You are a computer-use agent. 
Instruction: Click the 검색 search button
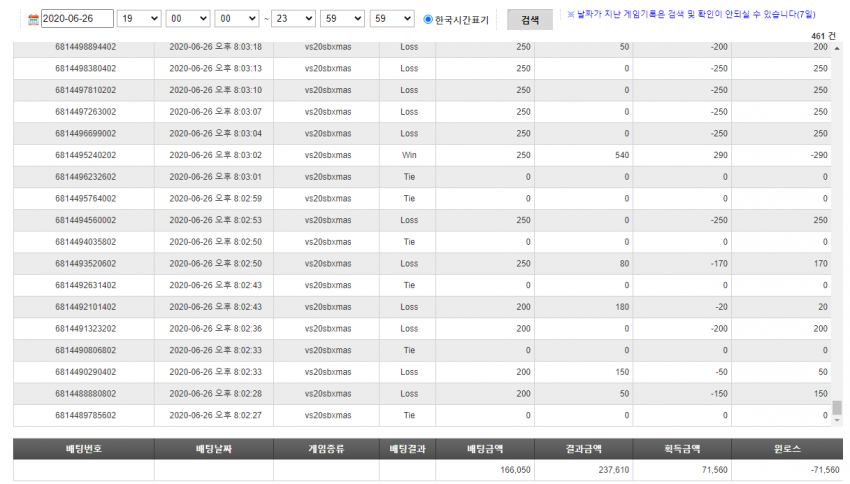click(x=530, y=20)
